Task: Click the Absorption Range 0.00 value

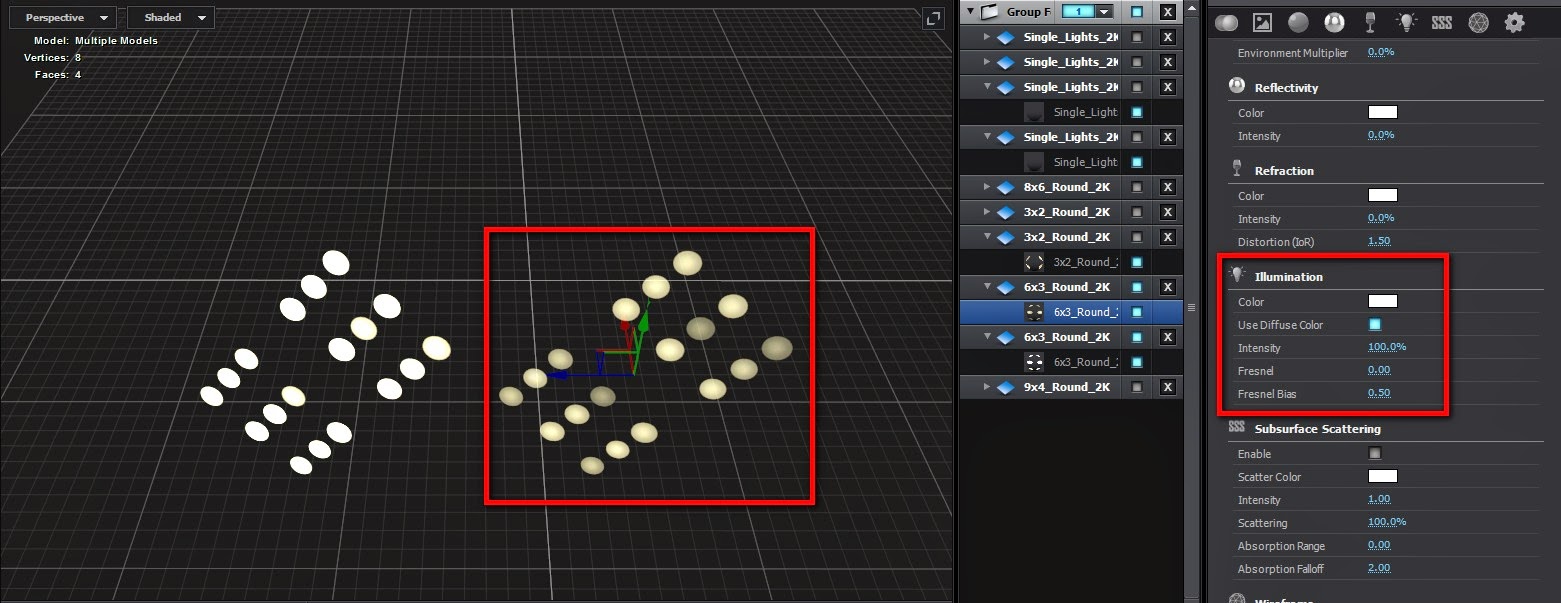Action: coord(1379,545)
